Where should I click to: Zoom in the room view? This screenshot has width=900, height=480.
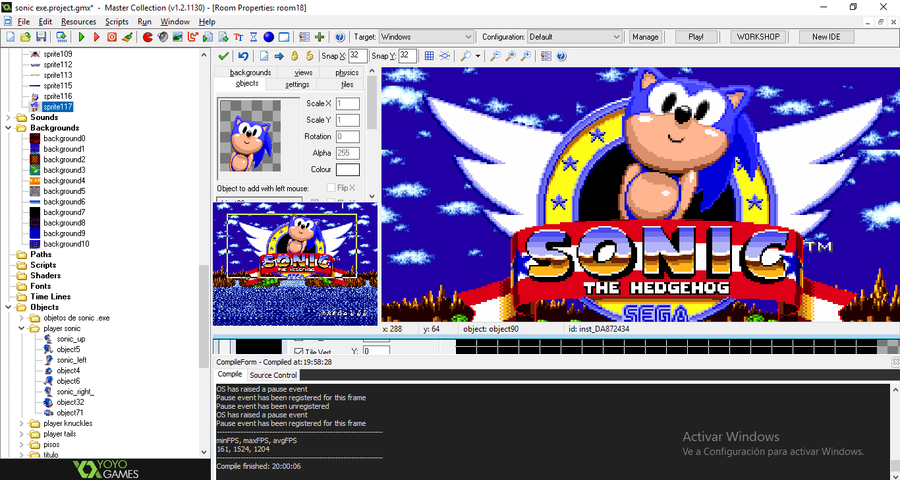pyautogui.click(x=525, y=56)
